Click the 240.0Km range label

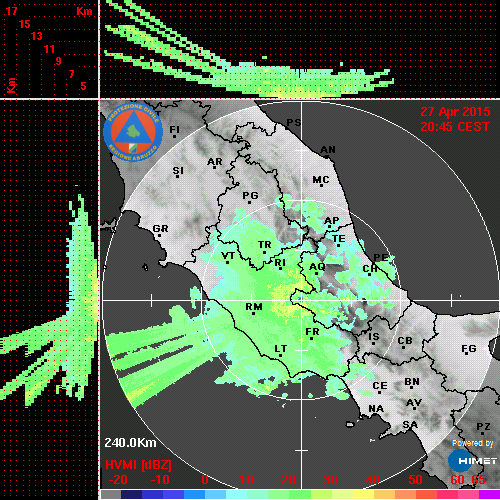(x=130, y=443)
